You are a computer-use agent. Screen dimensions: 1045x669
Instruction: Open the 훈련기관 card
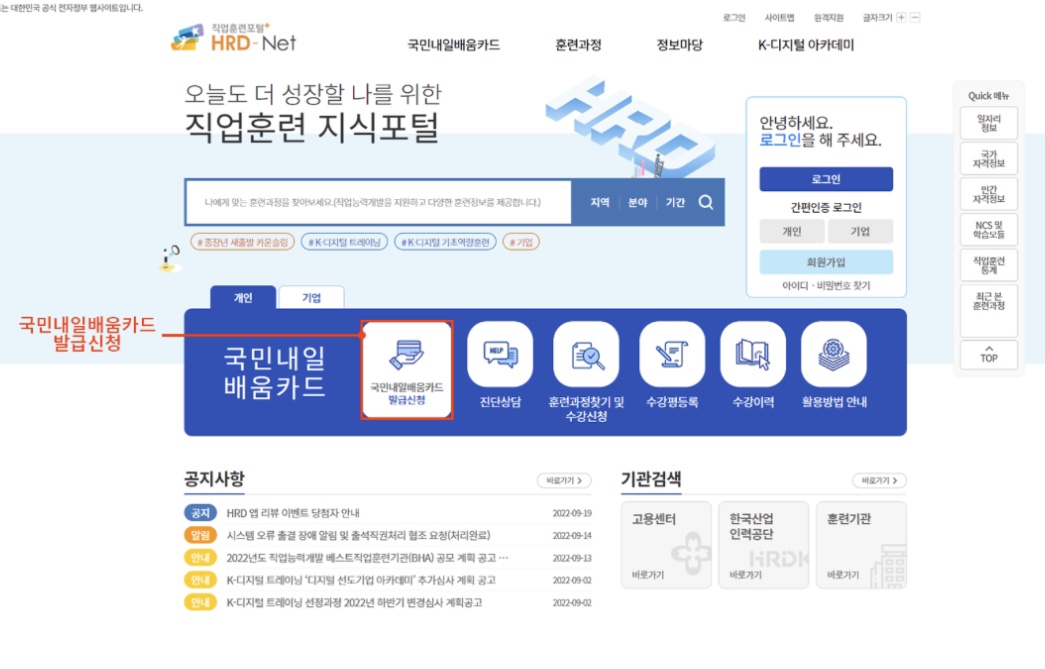click(861, 545)
